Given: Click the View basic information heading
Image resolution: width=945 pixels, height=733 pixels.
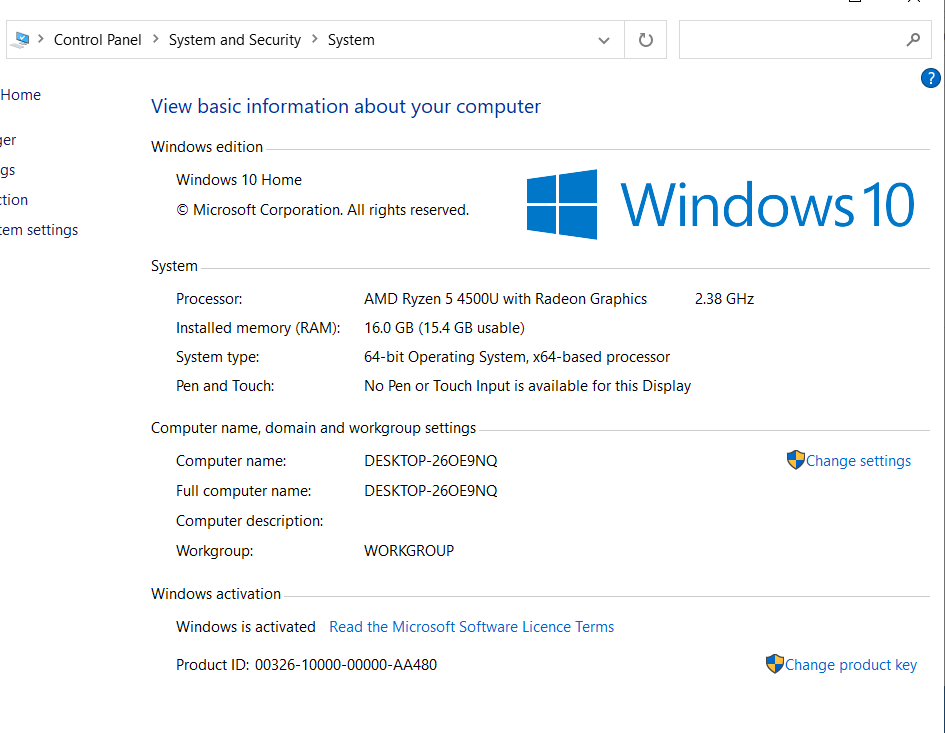Looking at the screenshot, I should (346, 106).
